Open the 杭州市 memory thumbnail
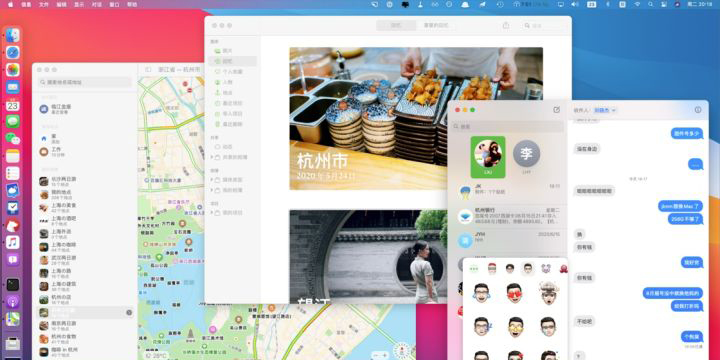 coord(416,118)
